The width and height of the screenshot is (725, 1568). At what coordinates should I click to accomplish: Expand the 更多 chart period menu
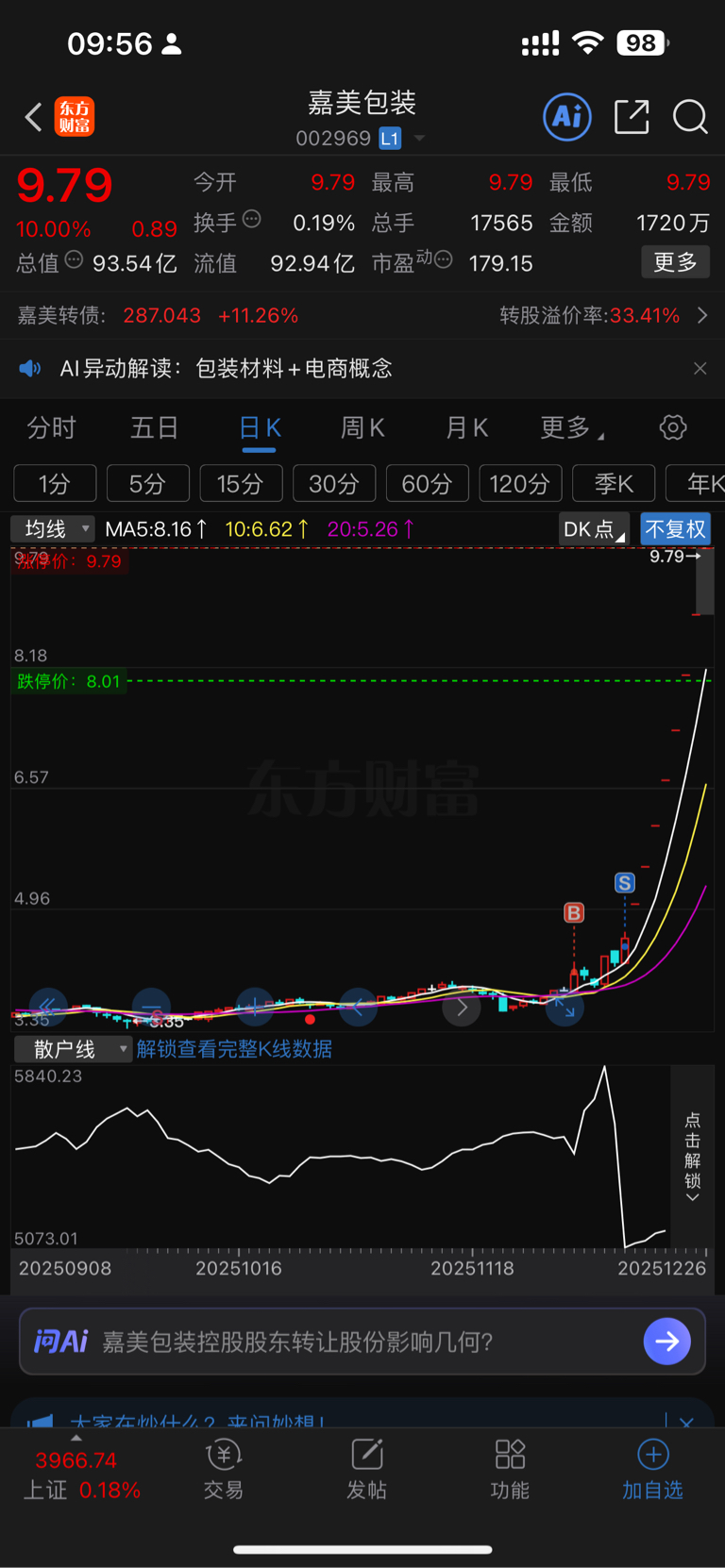tap(571, 428)
